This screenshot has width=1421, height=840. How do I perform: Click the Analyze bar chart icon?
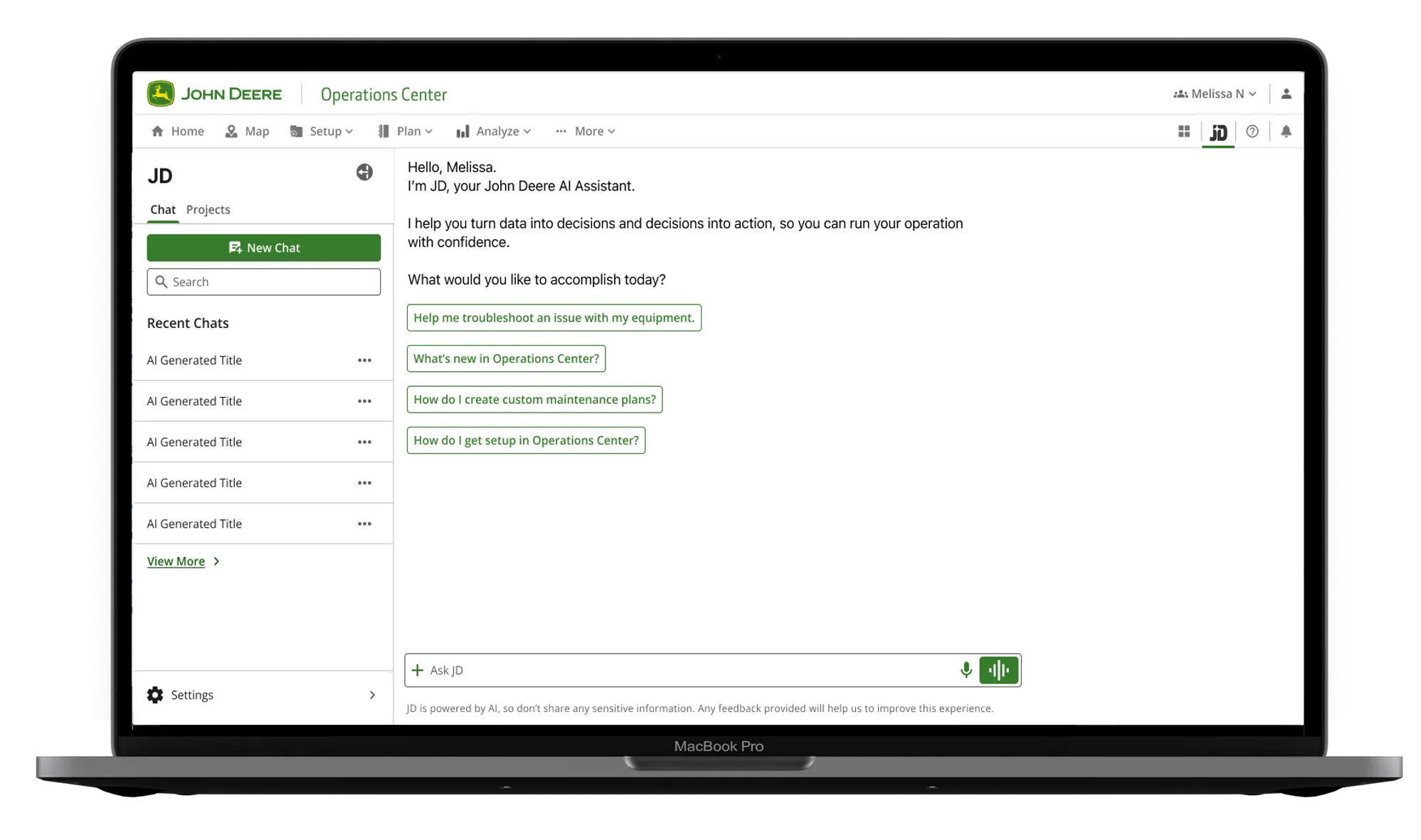coord(463,132)
